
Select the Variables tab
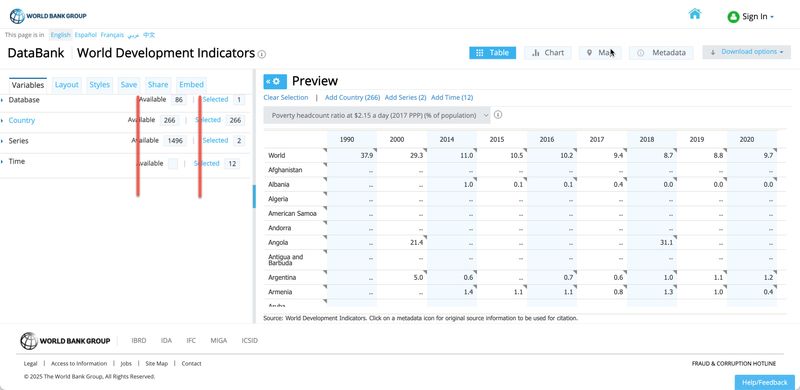pos(28,85)
